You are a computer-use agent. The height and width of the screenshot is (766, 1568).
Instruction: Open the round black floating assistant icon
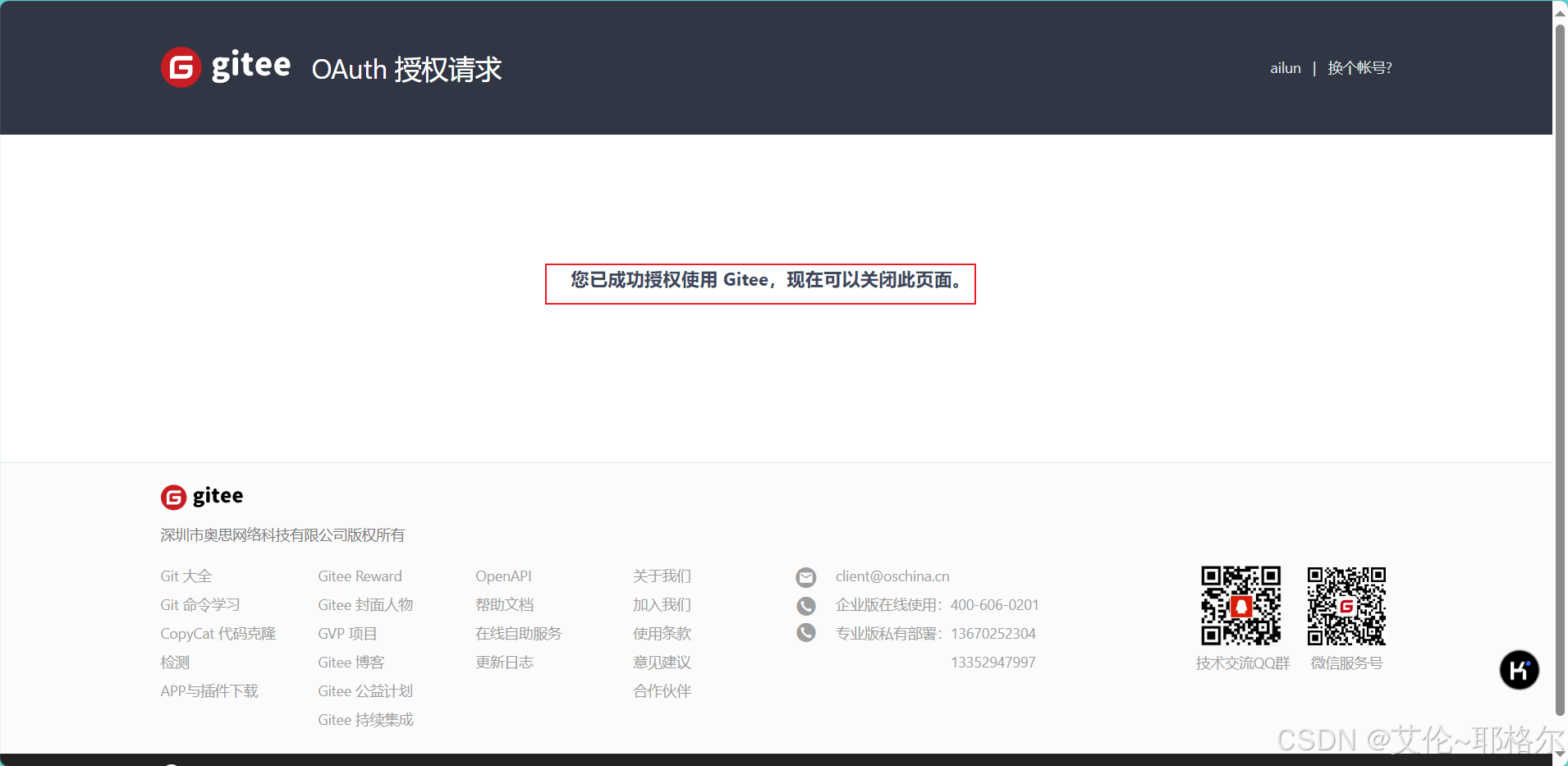(x=1519, y=670)
